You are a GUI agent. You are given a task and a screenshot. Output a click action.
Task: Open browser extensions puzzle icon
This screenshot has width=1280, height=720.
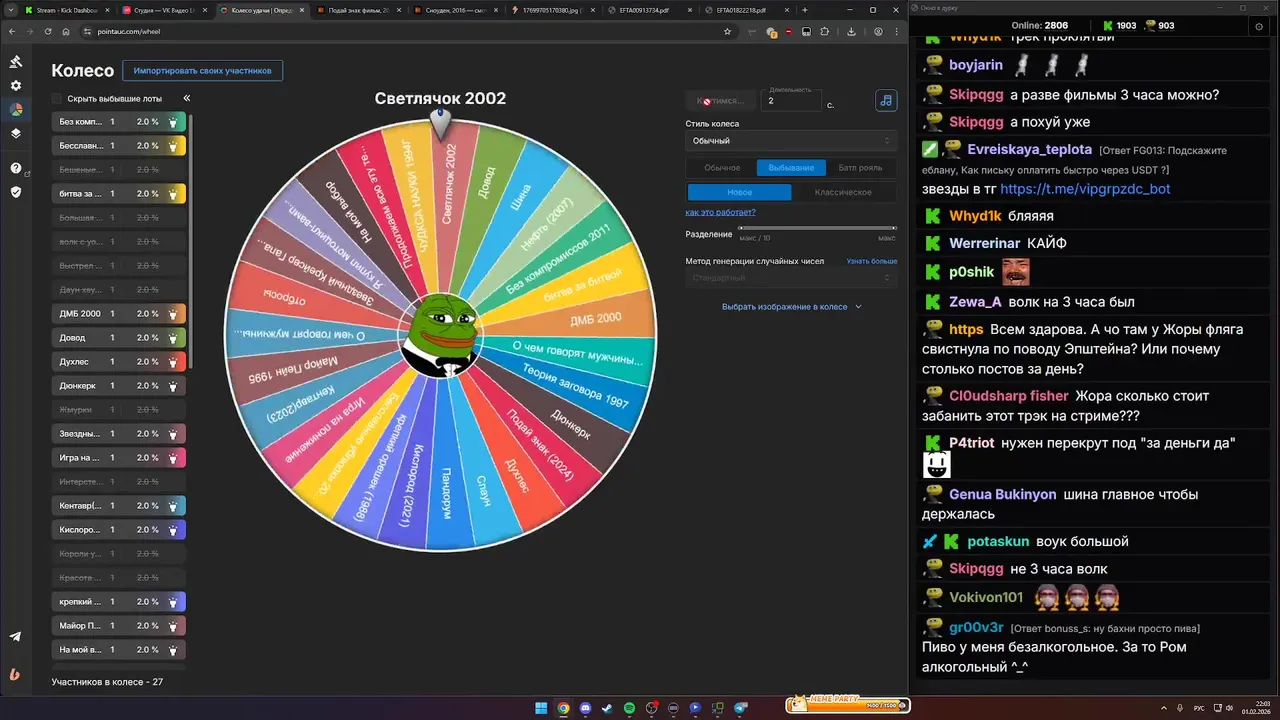click(824, 31)
